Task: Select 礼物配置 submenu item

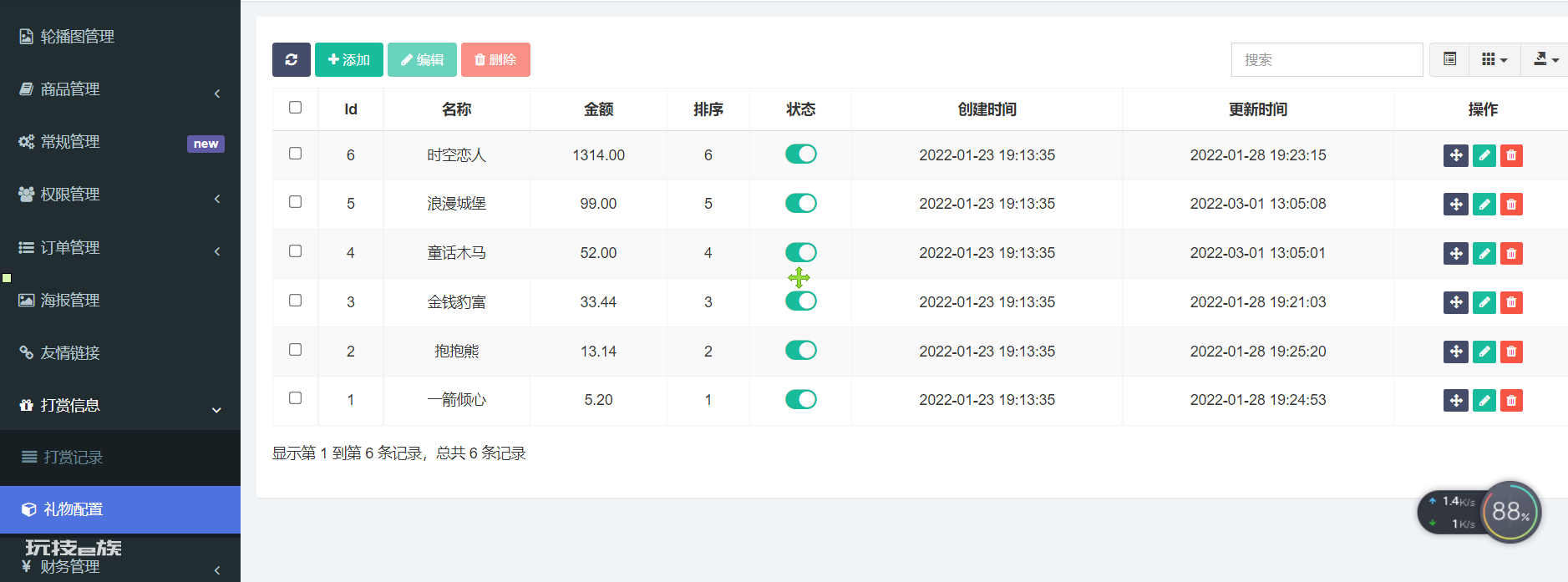Action: tap(120, 509)
